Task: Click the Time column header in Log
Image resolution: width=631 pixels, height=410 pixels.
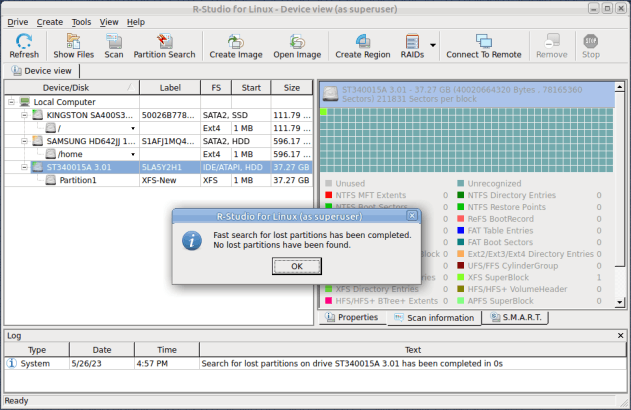Action: [167, 350]
